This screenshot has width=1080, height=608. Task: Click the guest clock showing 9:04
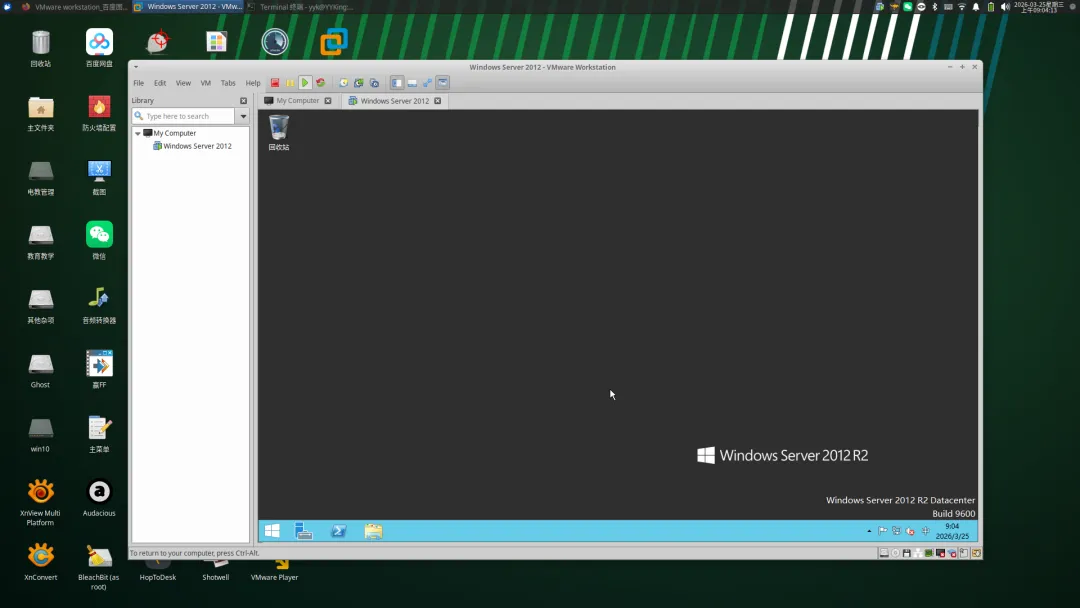pos(952,531)
